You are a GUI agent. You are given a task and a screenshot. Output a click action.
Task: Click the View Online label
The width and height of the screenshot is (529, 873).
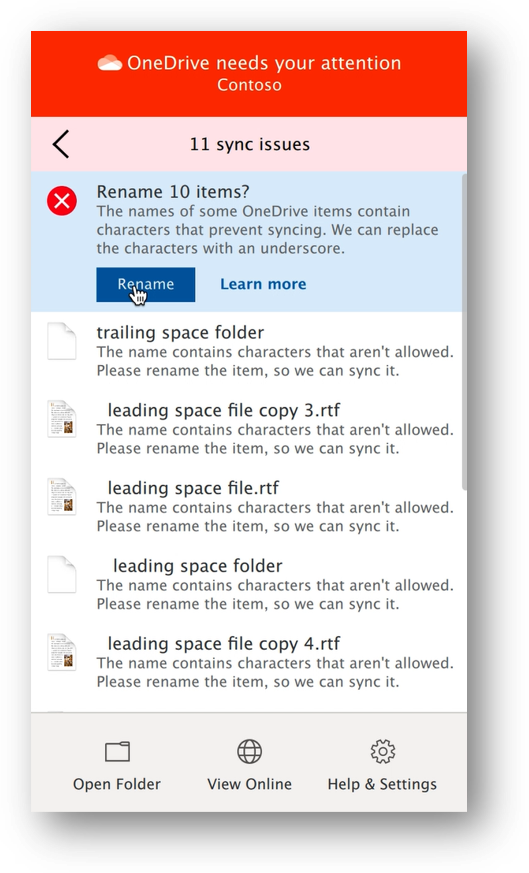click(x=249, y=784)
